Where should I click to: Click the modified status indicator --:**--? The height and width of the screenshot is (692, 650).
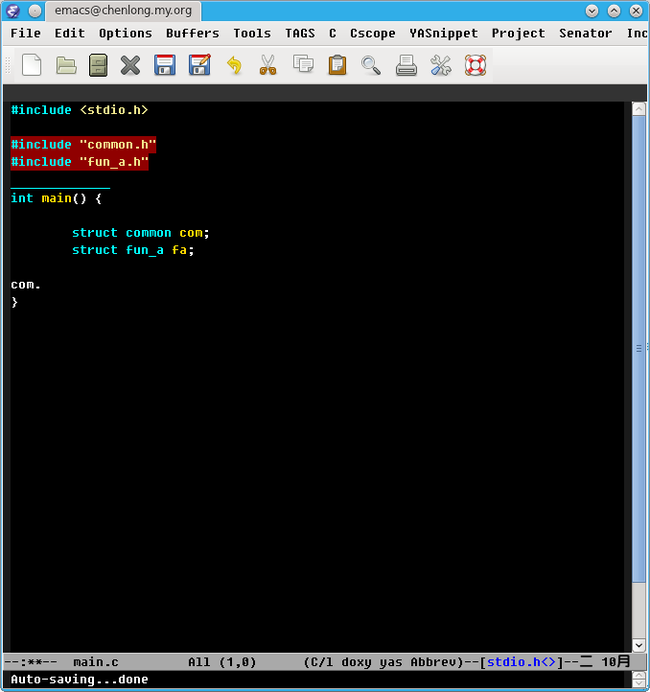point(30,662)
